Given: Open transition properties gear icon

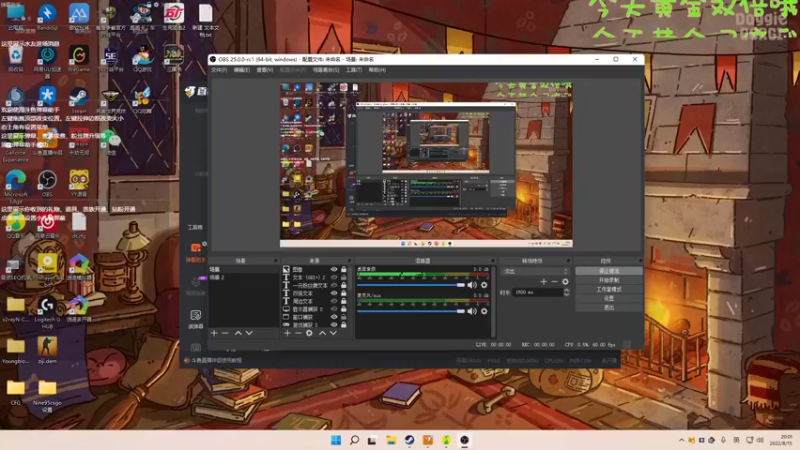Looking at the screenshot, I should click(x=565, y=281).
